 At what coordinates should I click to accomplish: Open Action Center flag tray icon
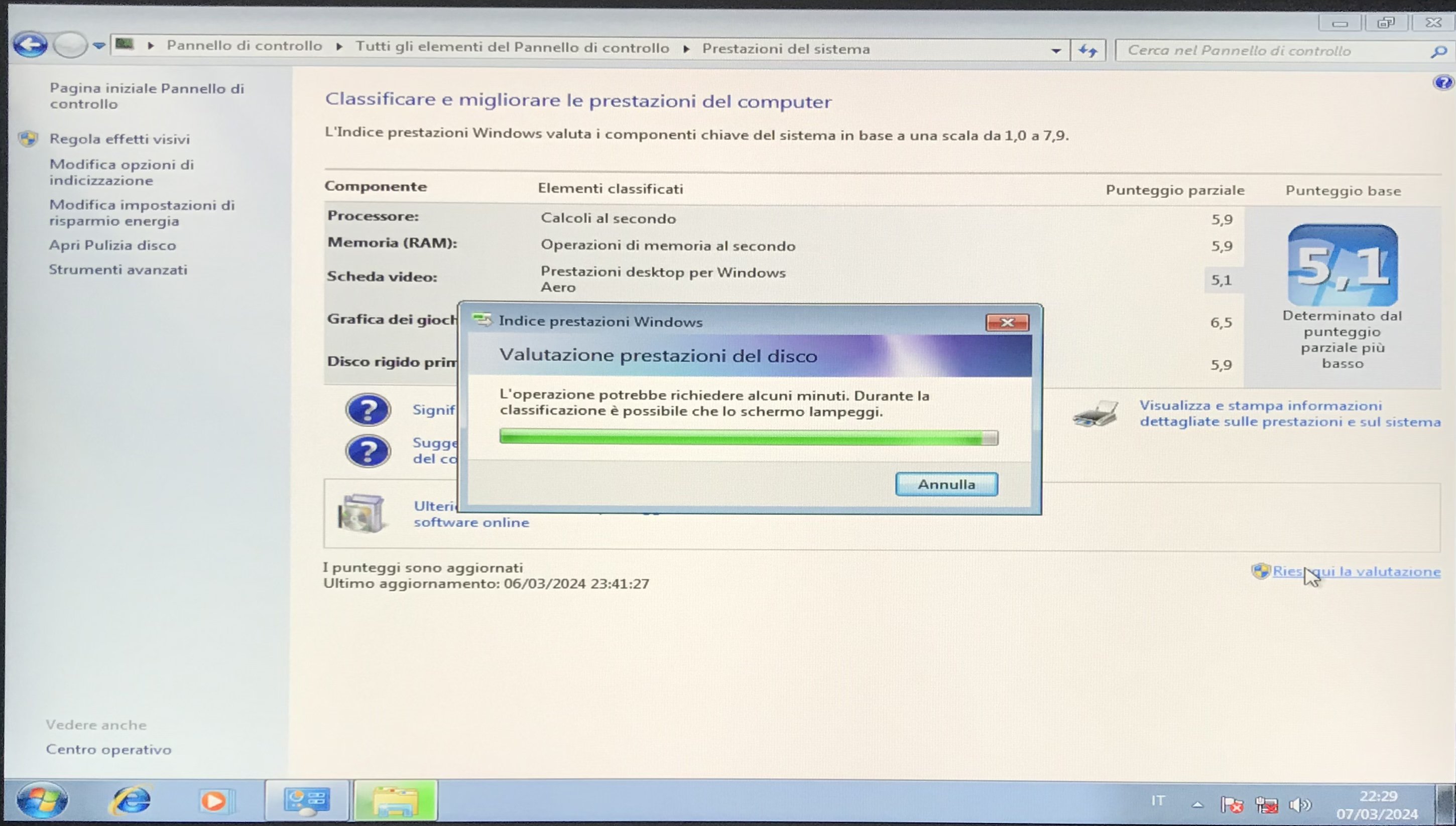point(1231,804)
